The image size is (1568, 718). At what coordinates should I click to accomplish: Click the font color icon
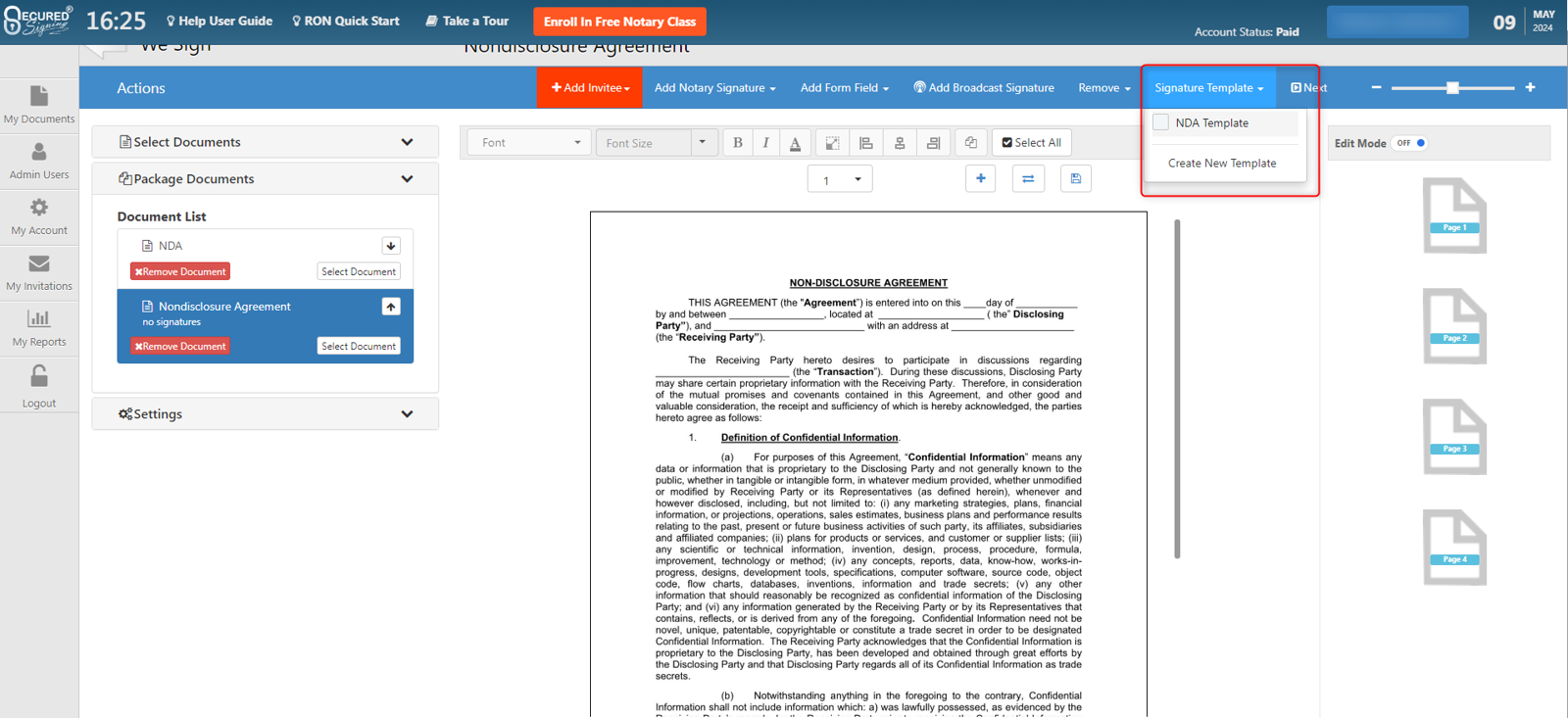[x=795, y=143]
